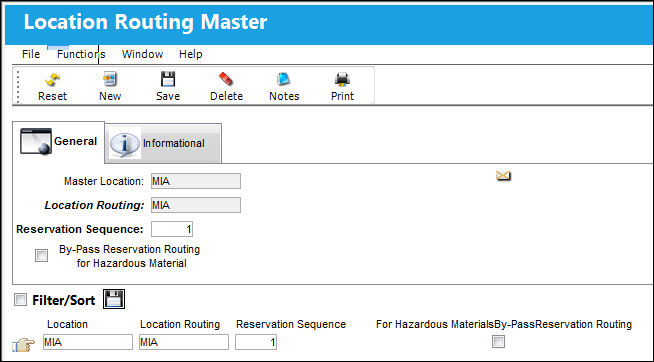Switch to the General tab
The height and width of the screenshot is (362, 654).
click(x=59, y=142)
